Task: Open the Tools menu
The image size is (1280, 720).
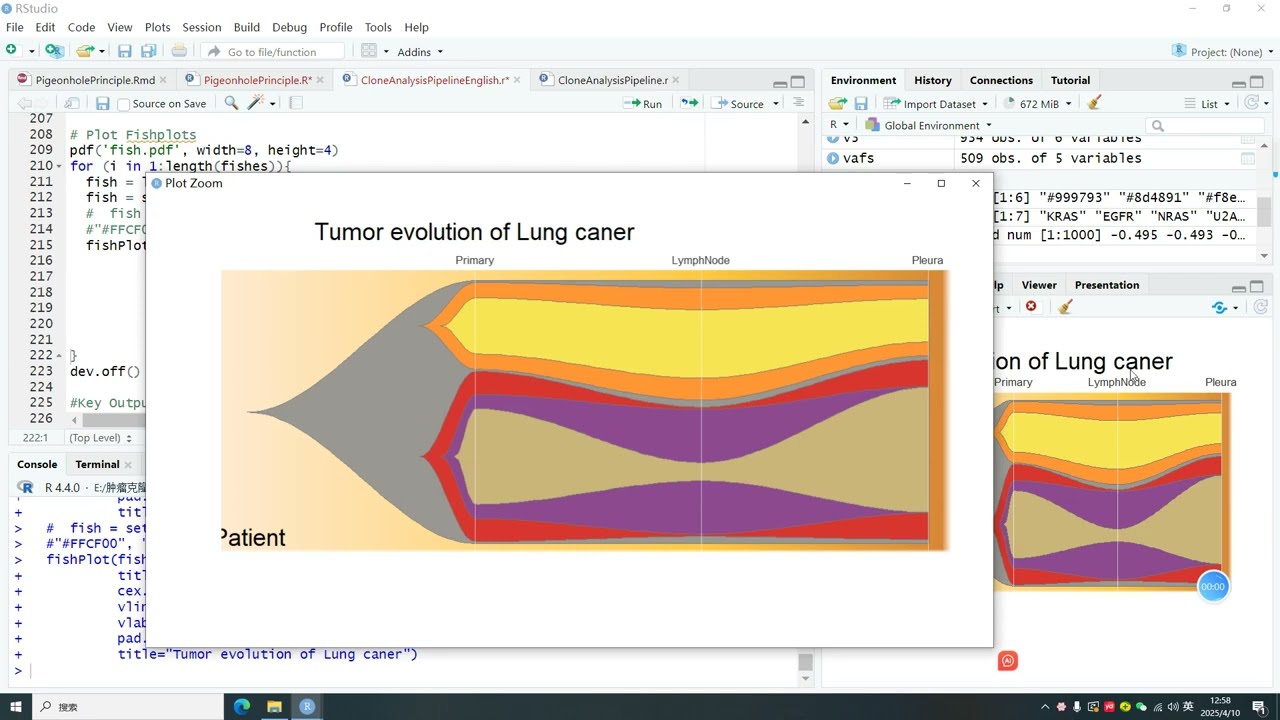Action: 378,27
